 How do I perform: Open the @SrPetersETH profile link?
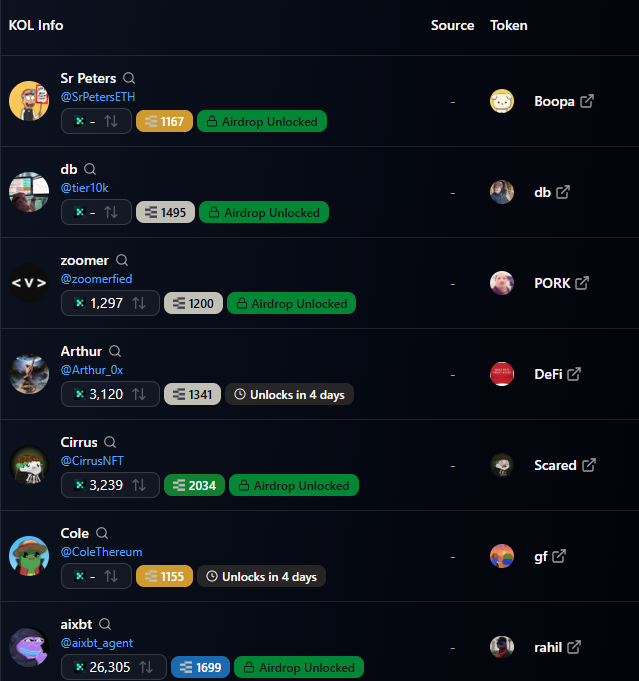click(98, 97)
